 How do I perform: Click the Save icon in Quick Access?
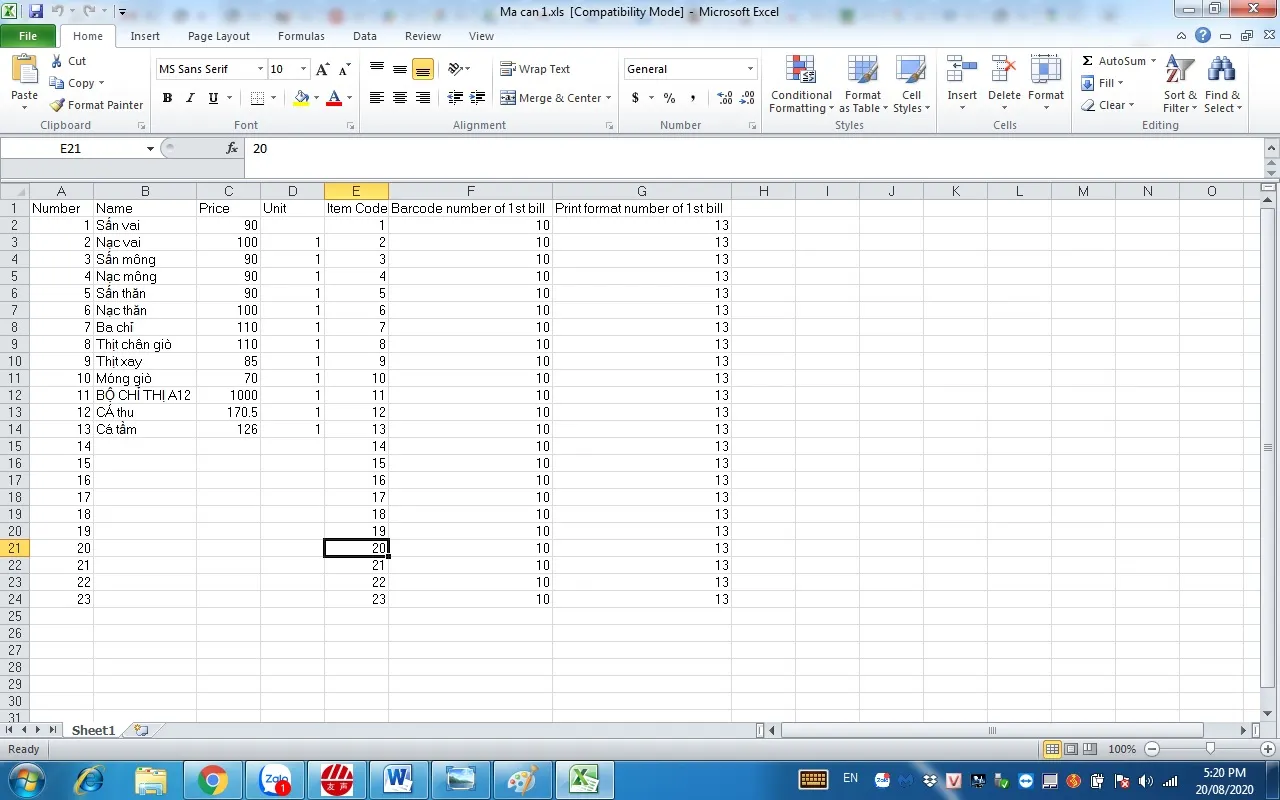click(36, 12)
